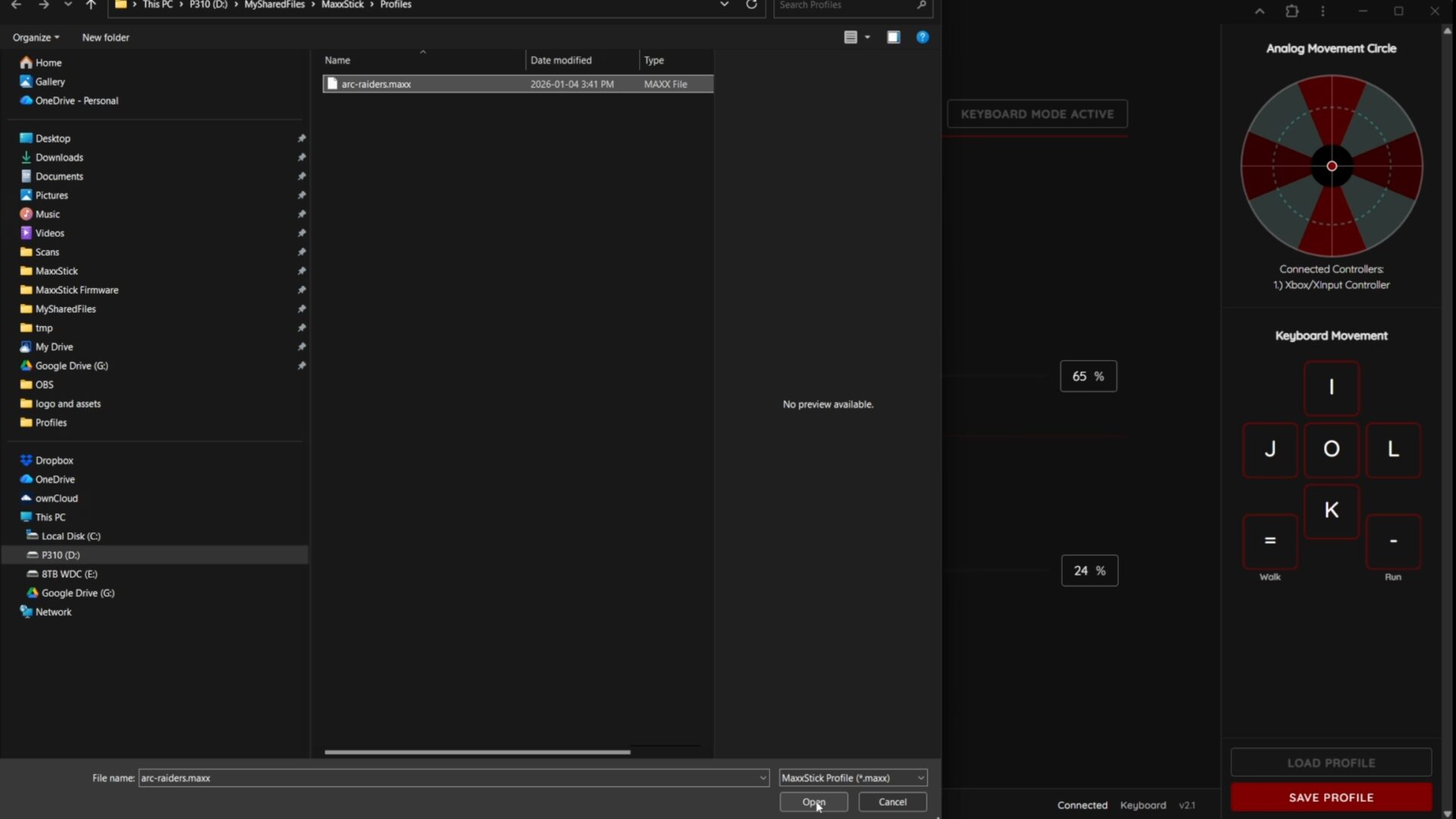The image size is (1456, 819).
Task: Open the MaxxStick folder in sidebar
Action: [49, 271]
